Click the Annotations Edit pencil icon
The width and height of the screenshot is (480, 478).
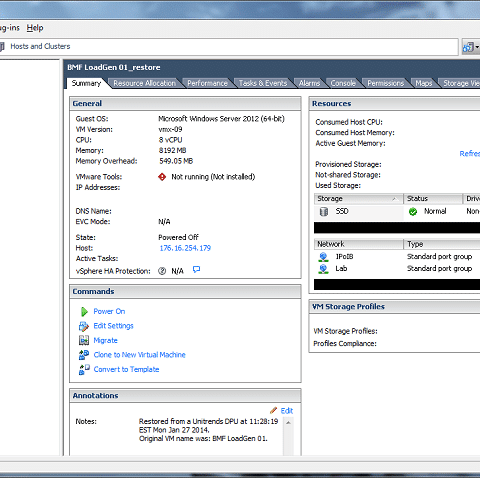pyautogui.click(x=273, y=410)
